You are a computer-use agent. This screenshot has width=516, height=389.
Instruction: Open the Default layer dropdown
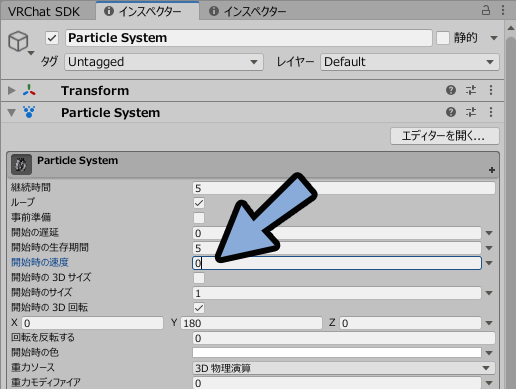[410, 62]
